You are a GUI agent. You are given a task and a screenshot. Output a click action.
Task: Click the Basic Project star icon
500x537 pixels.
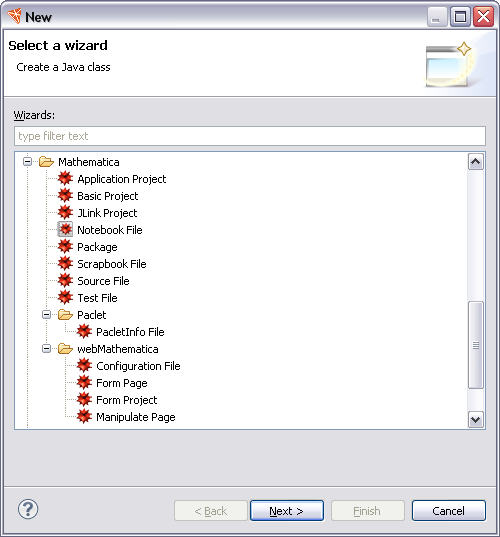[65, 196]
